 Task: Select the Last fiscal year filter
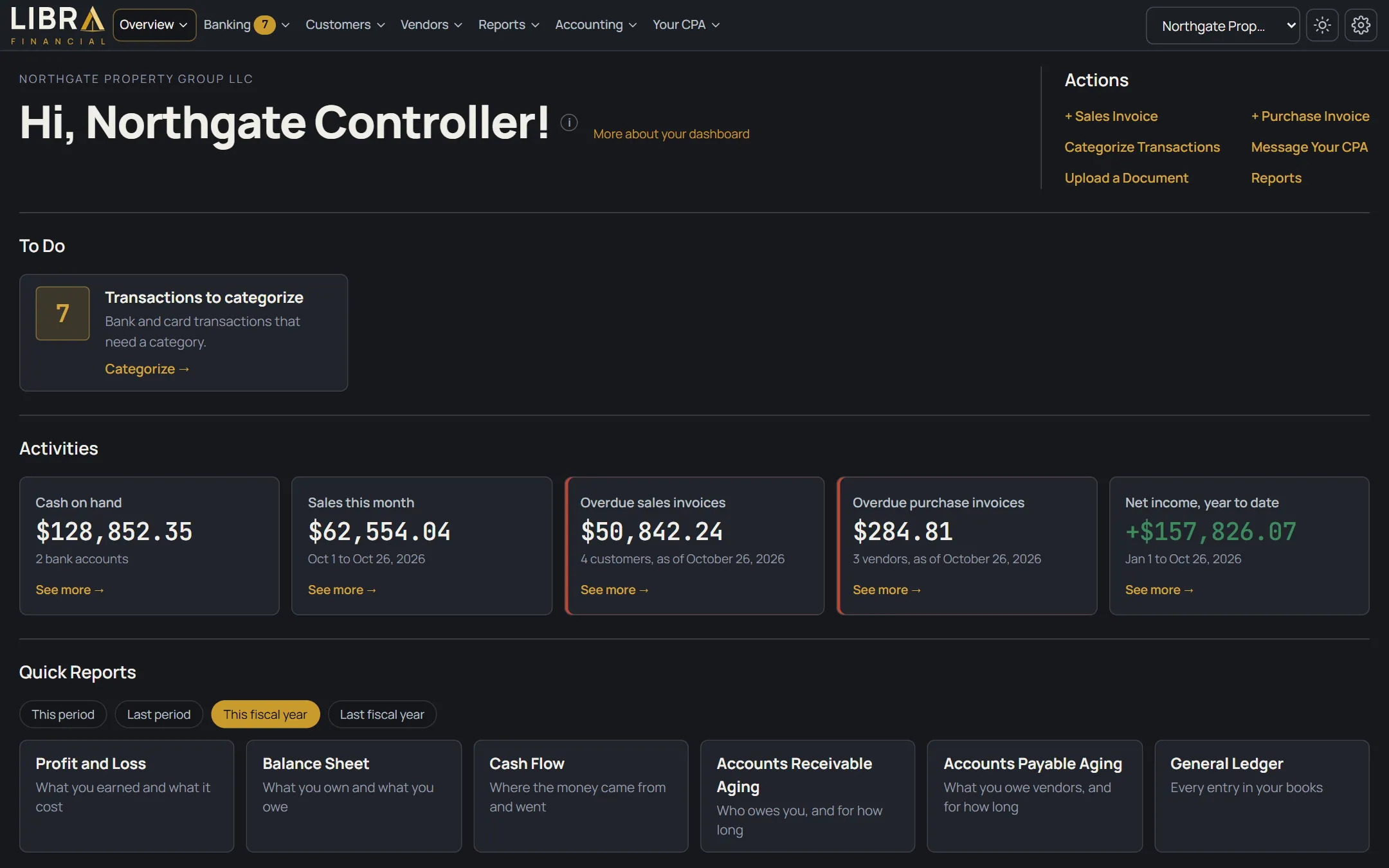click(x=382, y=714)
